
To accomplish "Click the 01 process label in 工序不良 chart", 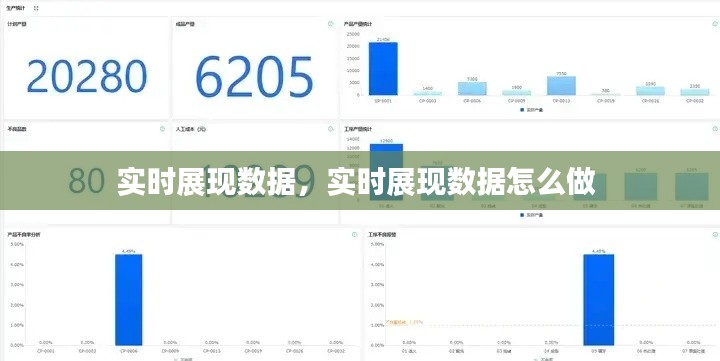I will pyautogui.click(x=409, y=351).
